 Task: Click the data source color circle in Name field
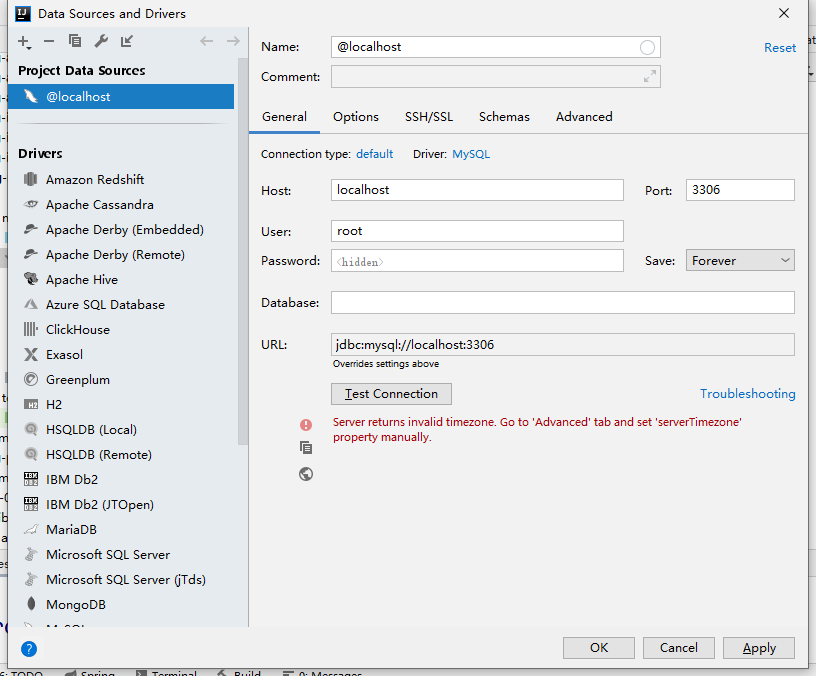click(647, 47)
